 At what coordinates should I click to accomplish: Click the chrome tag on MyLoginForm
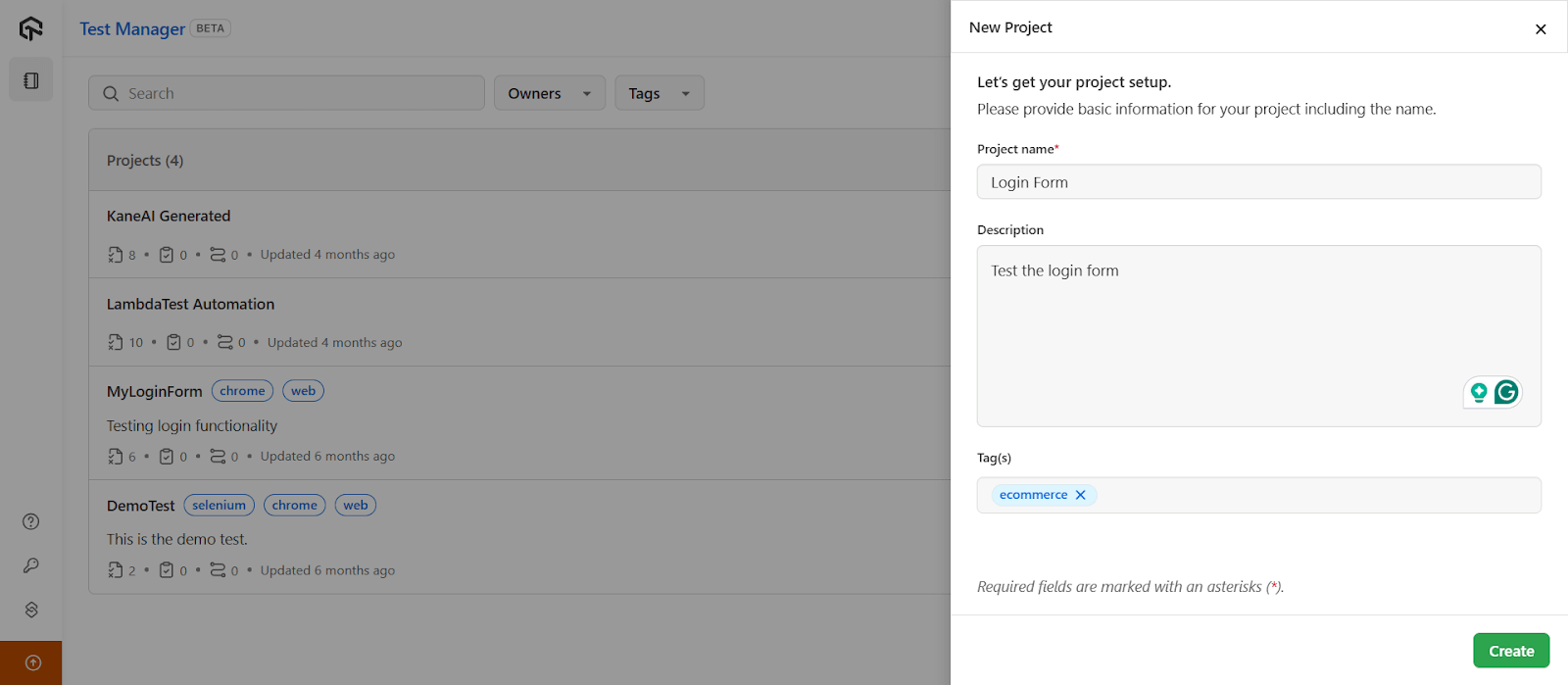point(242,391)
